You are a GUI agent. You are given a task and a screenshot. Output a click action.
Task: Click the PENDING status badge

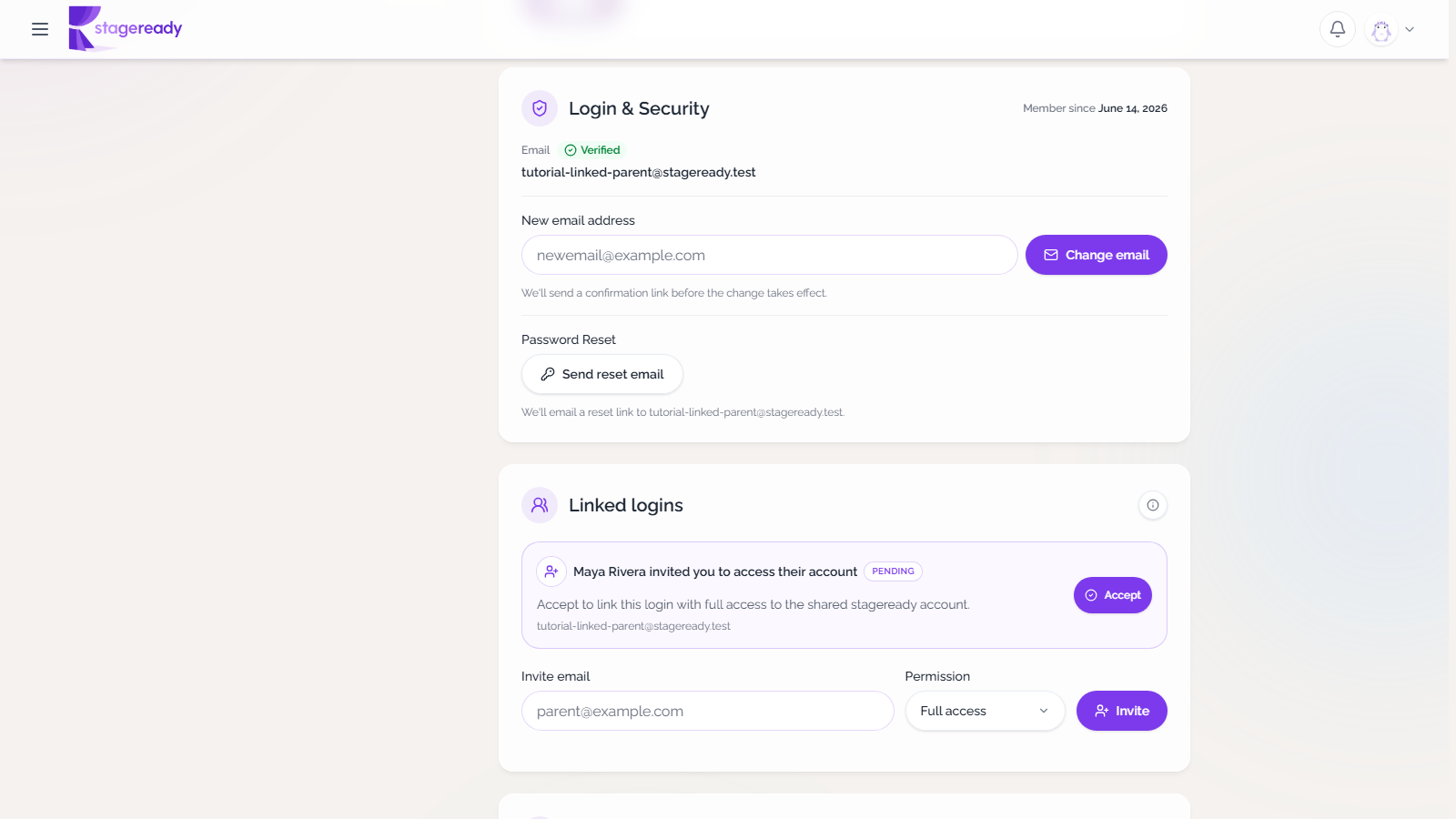pyautogui.click(x=893, y=571)
